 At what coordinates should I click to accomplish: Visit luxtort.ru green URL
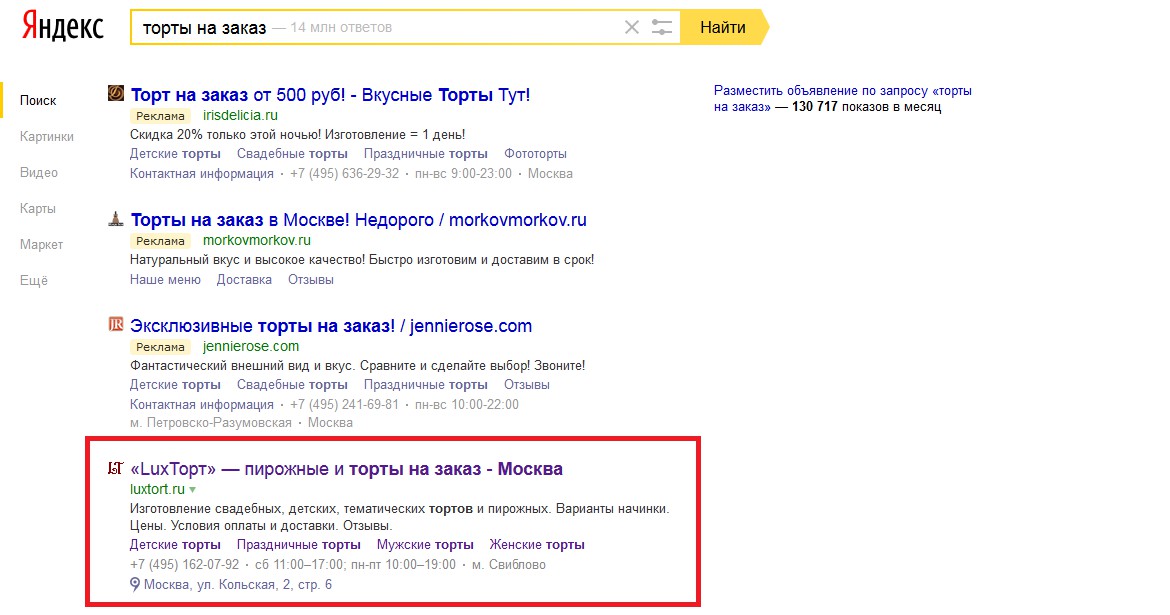[x=157, y=489]
